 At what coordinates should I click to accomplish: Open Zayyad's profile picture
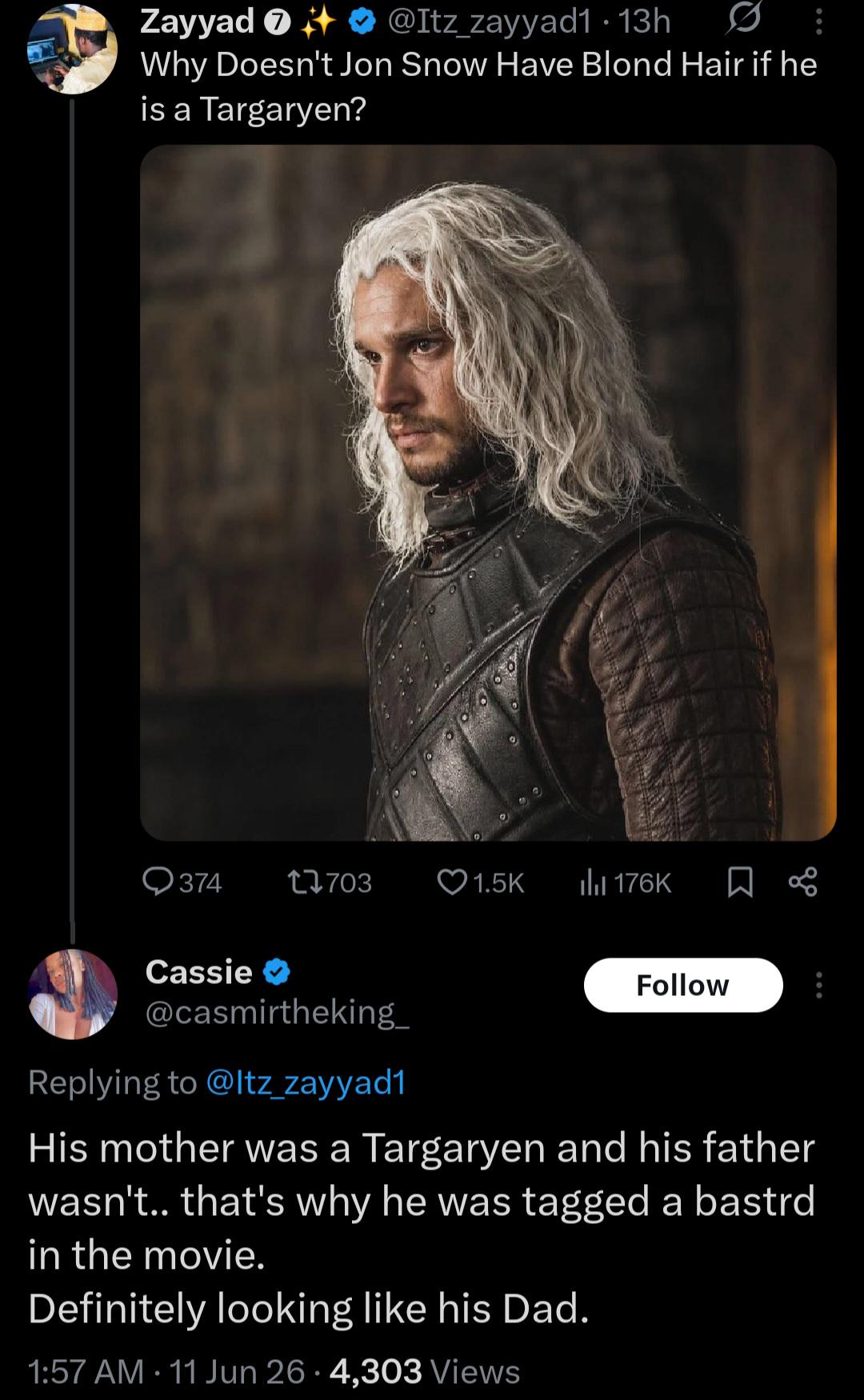tap(73, 50)
